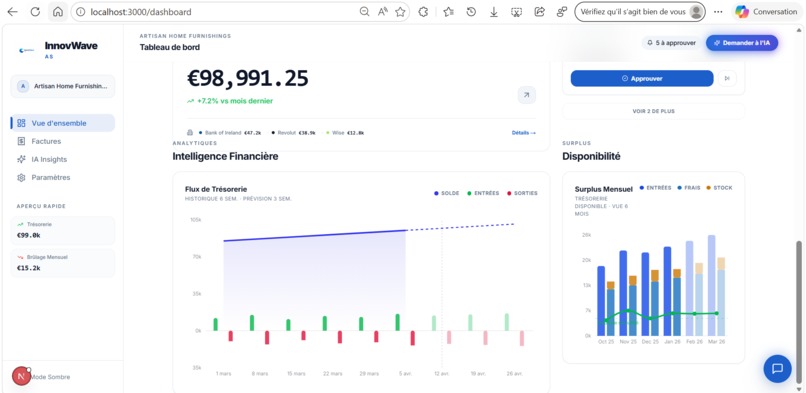The width and height of the screenshot is (806, 393).
Task: Click Wise €12.8k entry
Action: pos(345,133)
